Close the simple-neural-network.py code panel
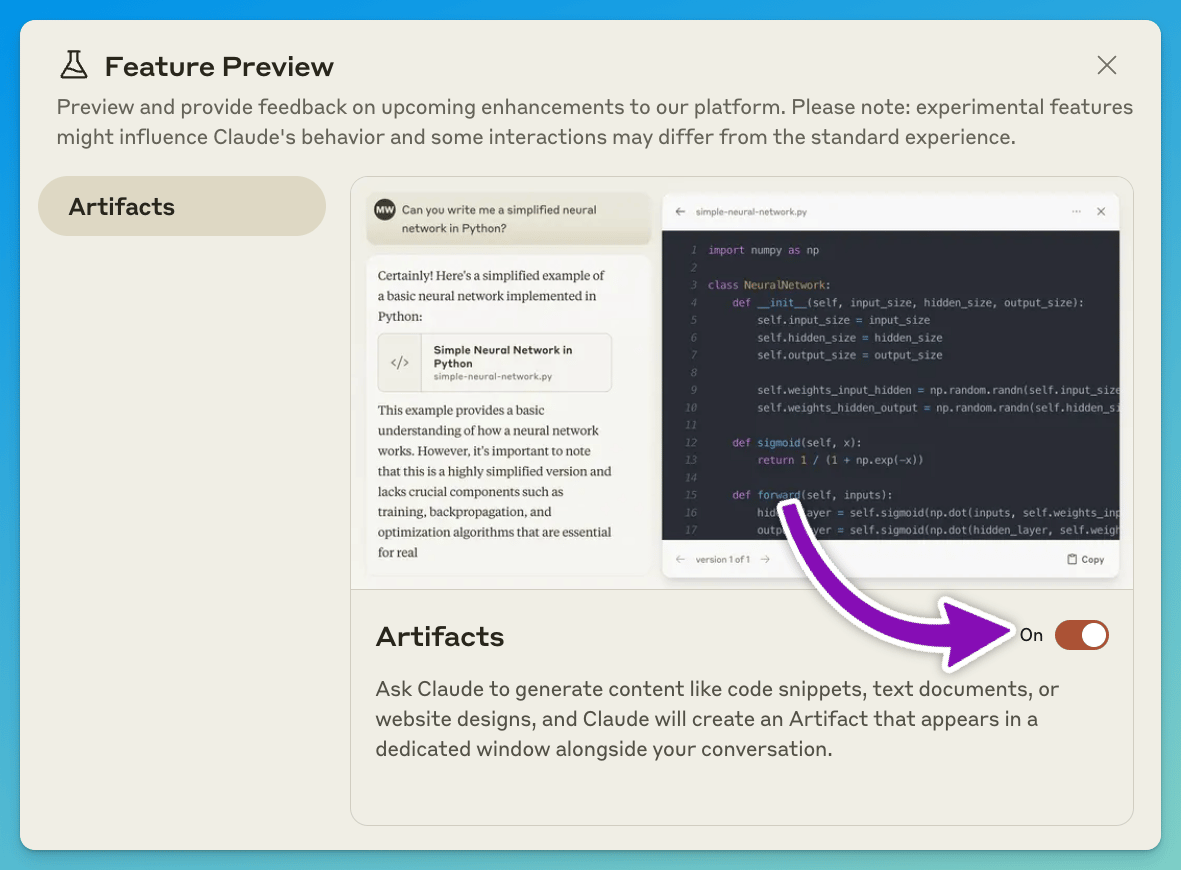Screen dimensions: 1181x870 pos(1101,212)
